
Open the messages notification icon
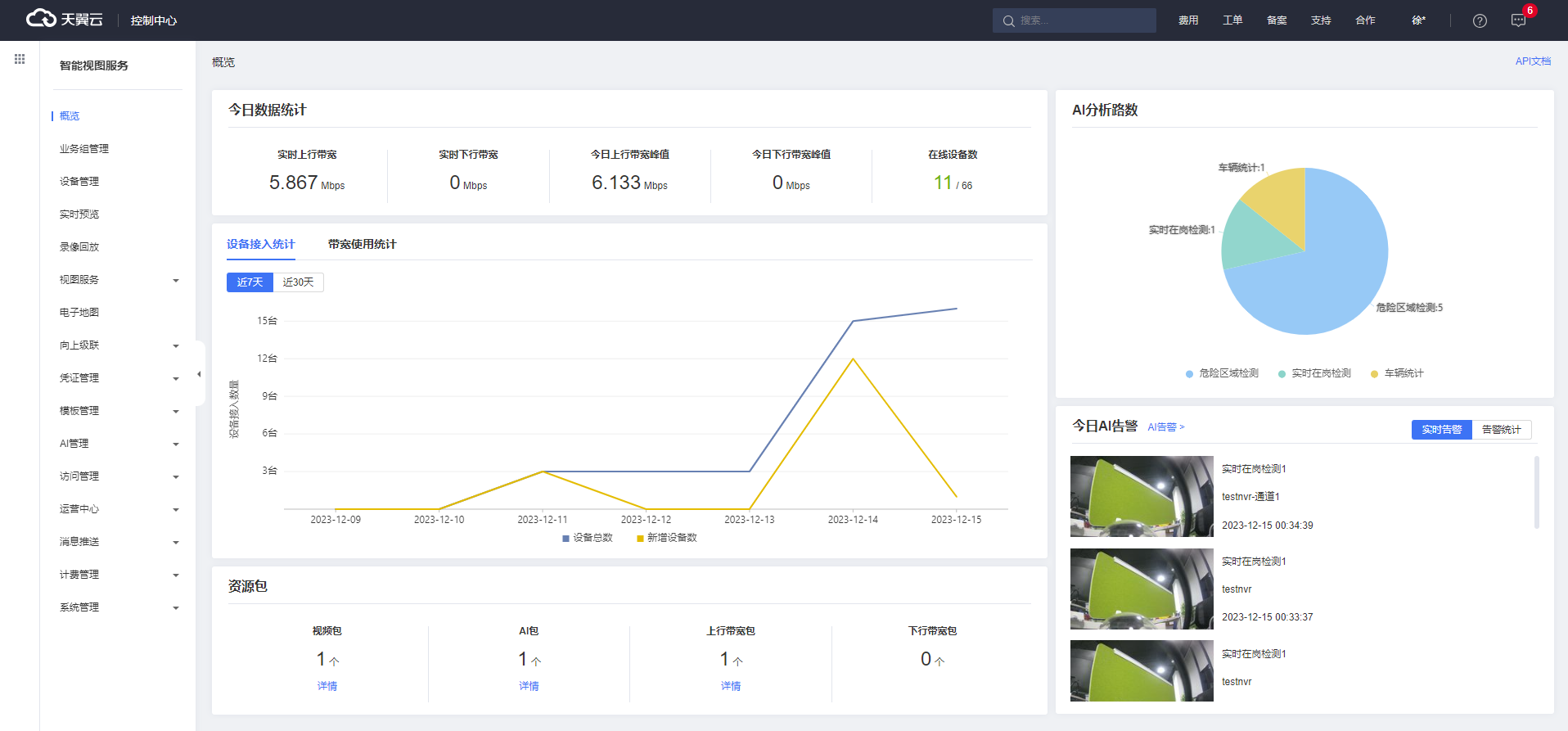(1518, 20)
